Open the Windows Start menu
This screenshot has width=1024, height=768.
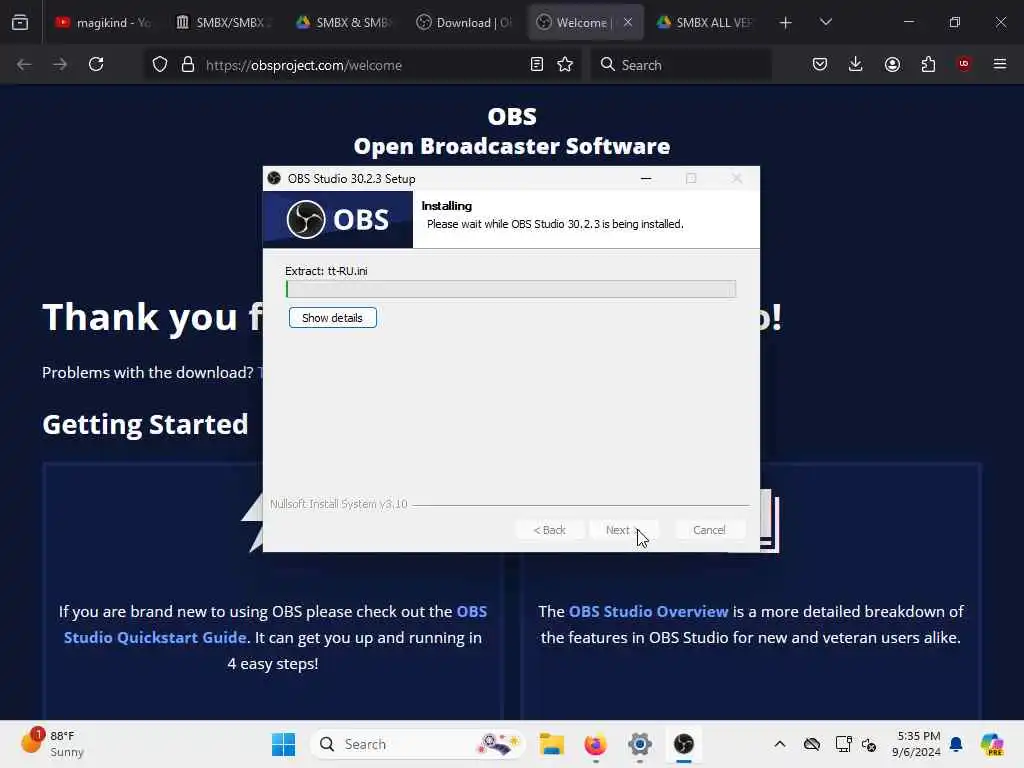(283, 744)
